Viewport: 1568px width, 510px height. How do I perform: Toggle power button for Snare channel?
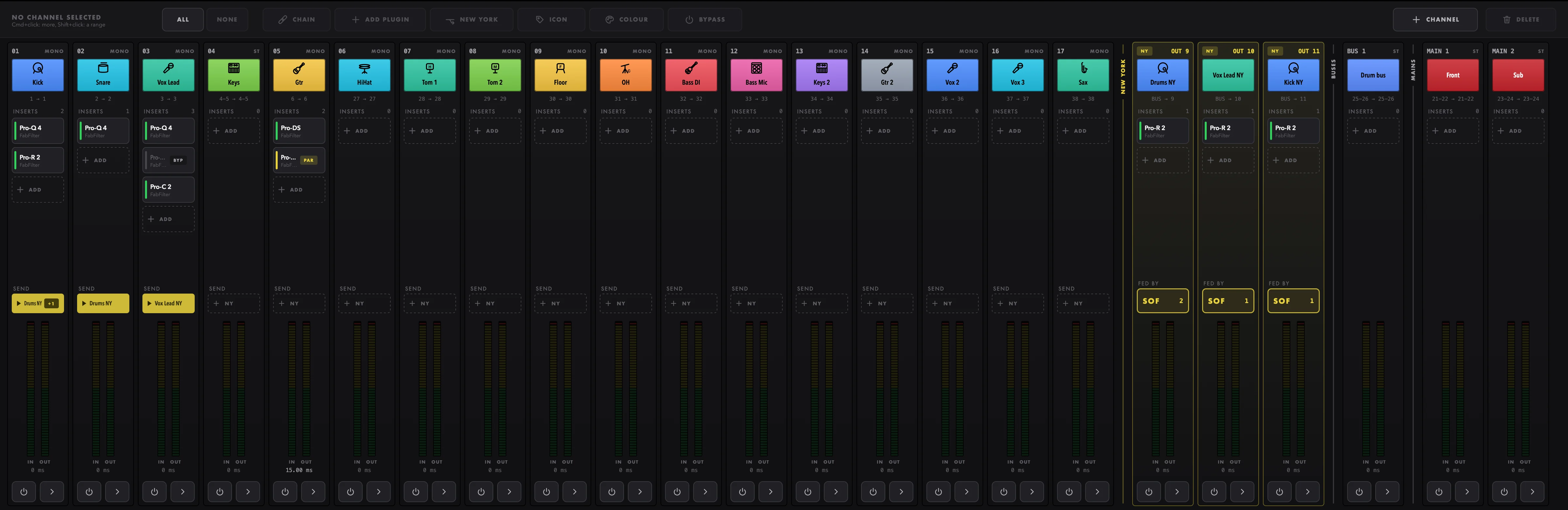click(89, 492)
